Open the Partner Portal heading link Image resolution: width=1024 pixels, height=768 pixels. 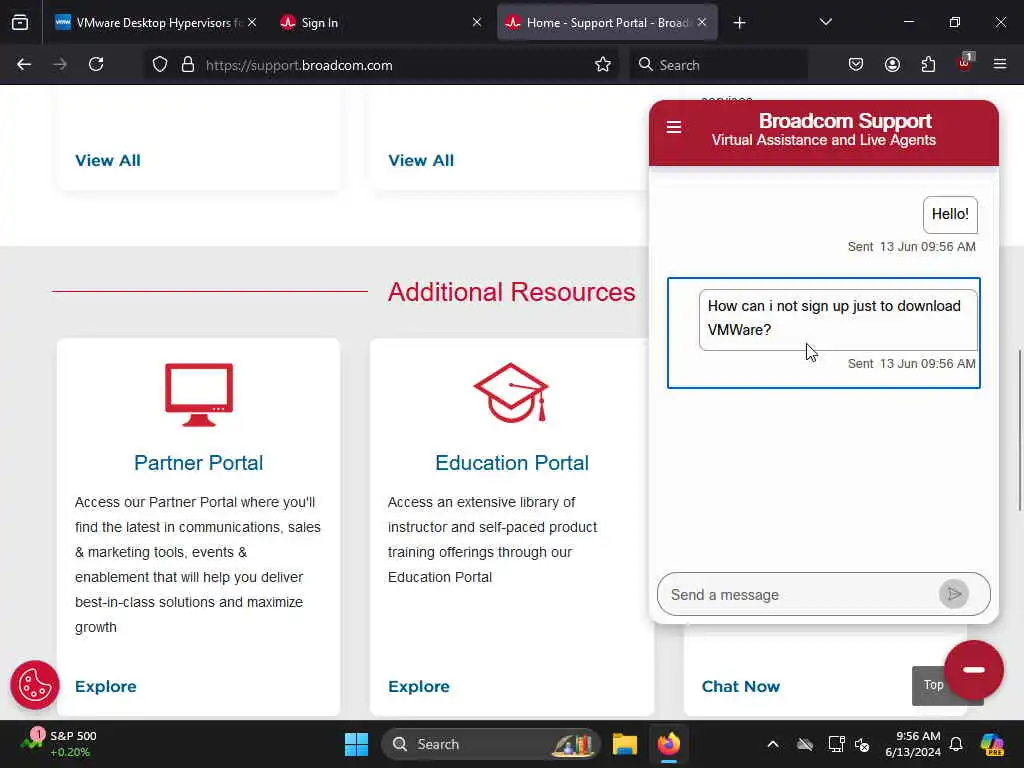click(199, 463)
